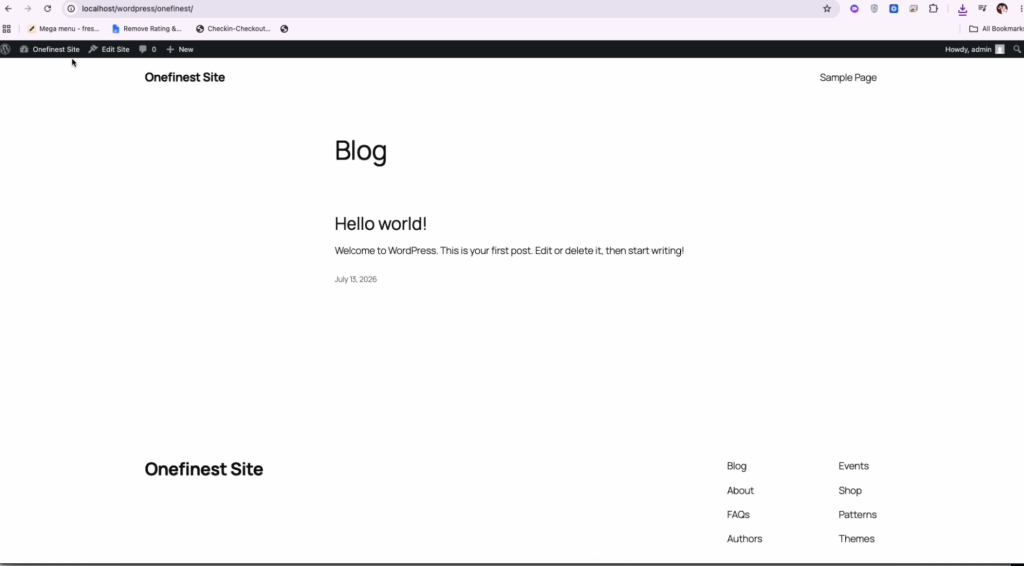Screen dimensions: 1024x566
Task: Open the 'Hello world!' post title
Action: point(381,223)
